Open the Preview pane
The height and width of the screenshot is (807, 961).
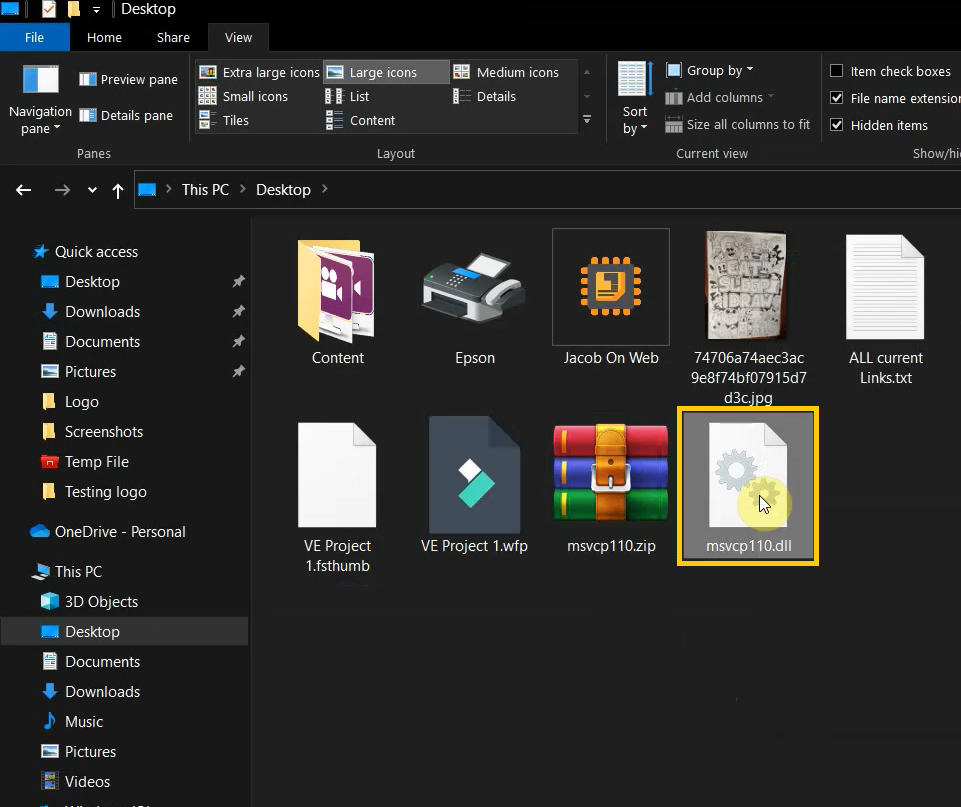(x=128, y=79)
